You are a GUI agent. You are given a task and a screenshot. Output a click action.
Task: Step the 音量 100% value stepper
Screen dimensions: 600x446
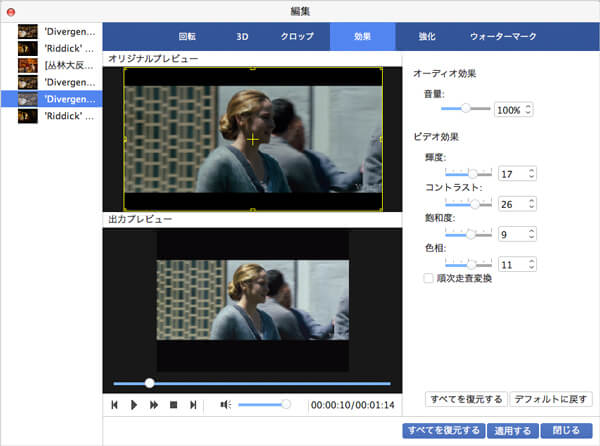528,110
